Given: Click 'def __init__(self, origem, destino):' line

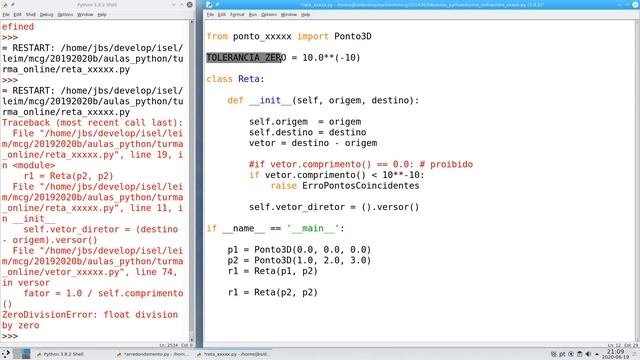Looking at the screenshot, I should 323,100.
